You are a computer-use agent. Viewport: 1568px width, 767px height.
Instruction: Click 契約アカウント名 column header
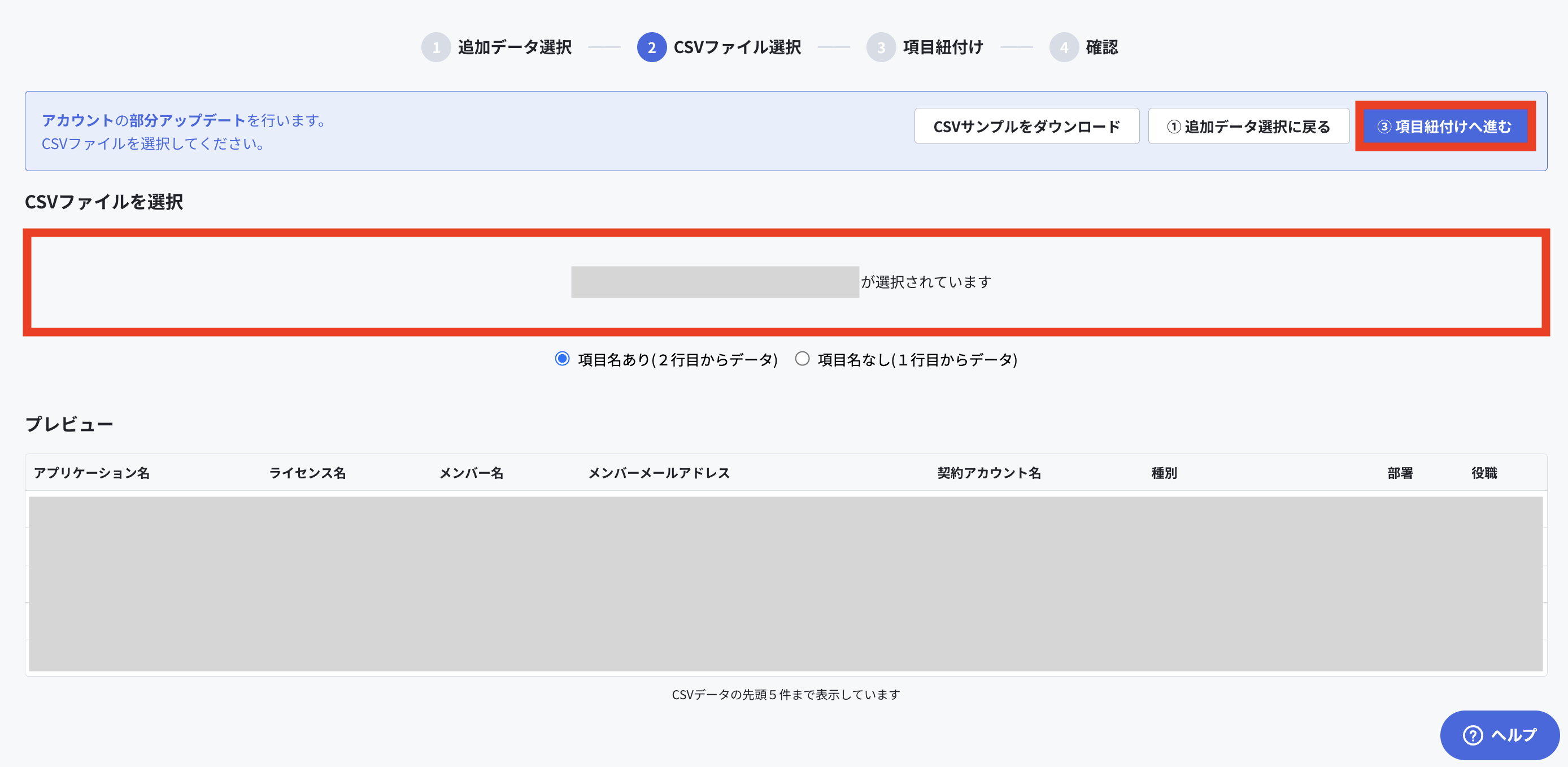[989, 473]
